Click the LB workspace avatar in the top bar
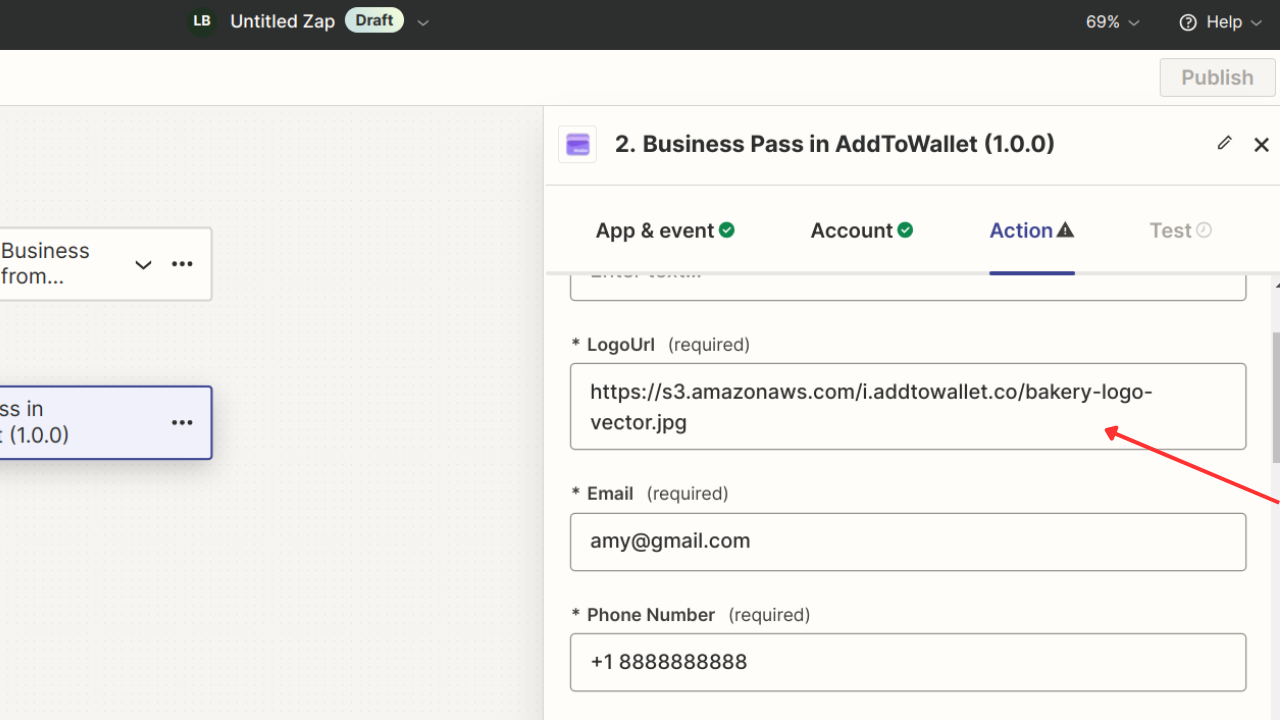 tap(201, 20)
